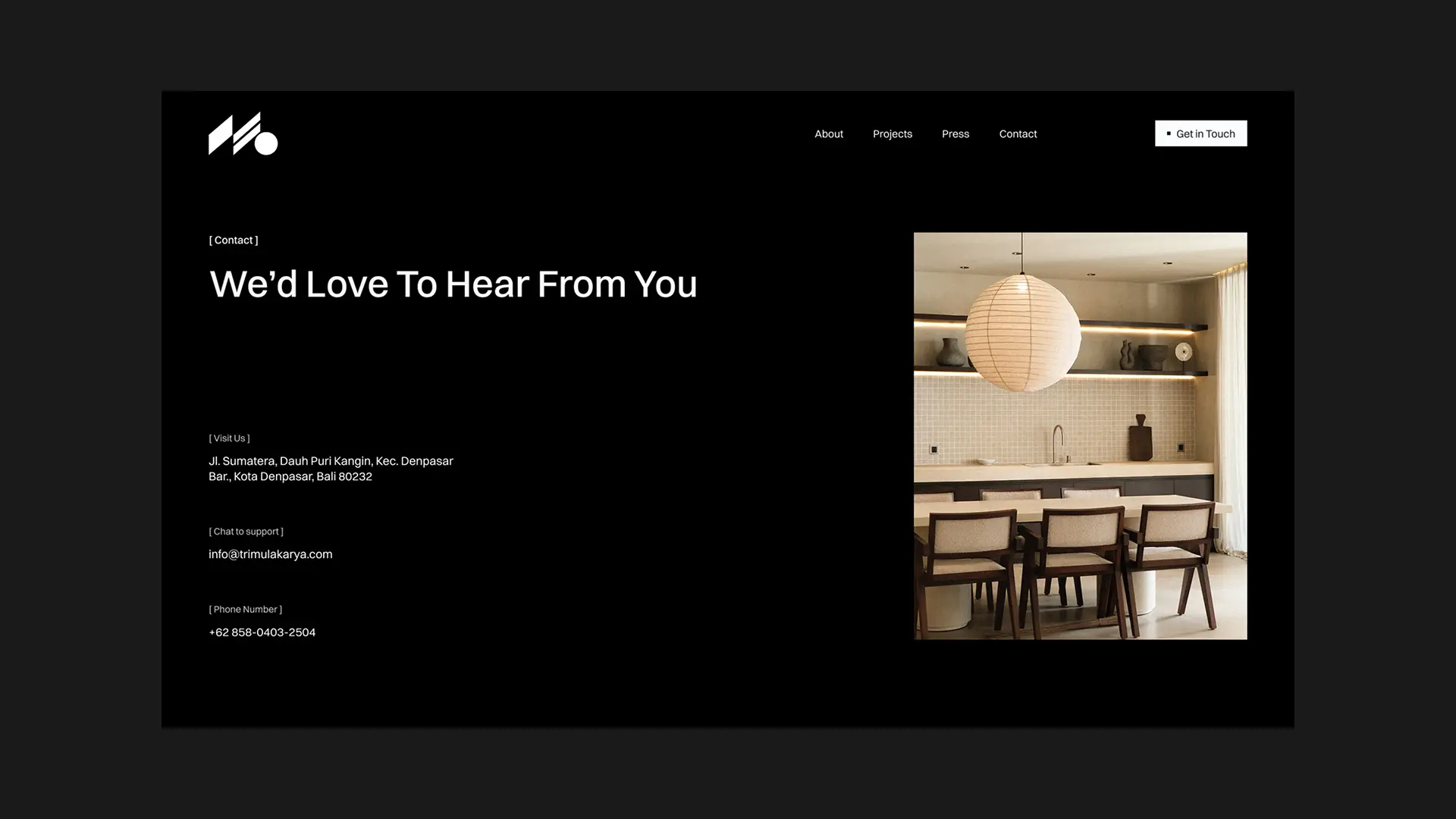Click the [ Contact ] section label

click(234, 240)
